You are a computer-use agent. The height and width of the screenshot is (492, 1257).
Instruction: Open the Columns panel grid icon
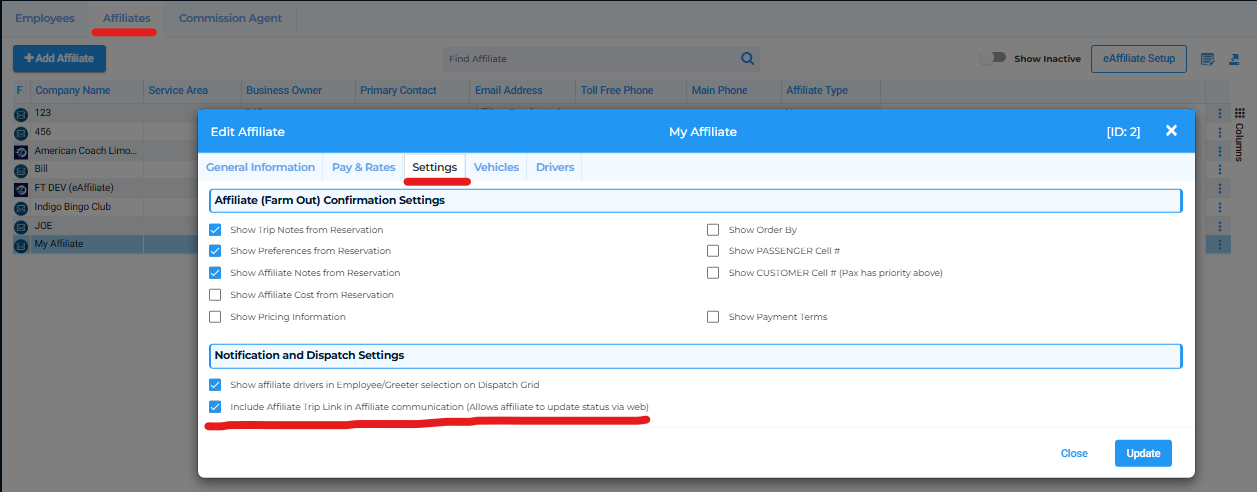point(1239,113)
